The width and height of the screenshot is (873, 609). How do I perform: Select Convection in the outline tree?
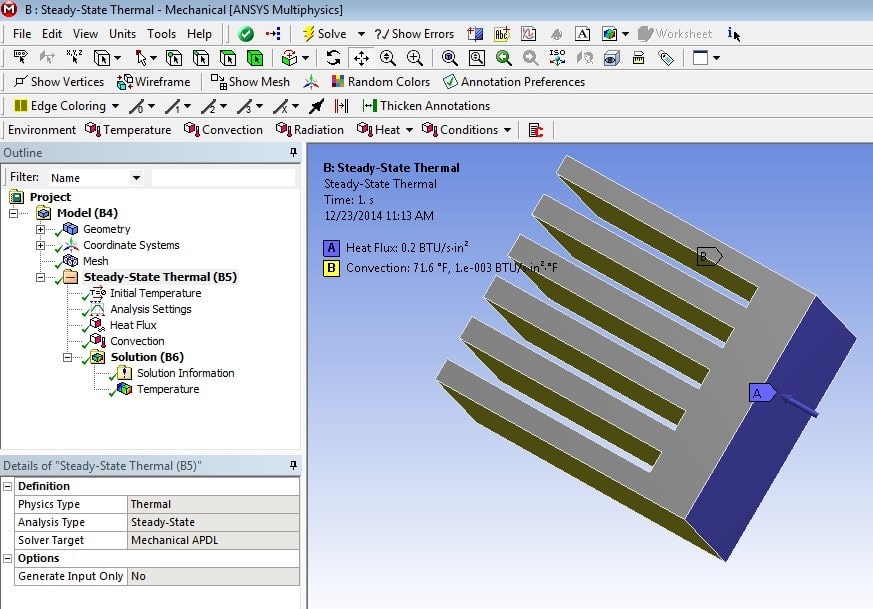tap(137, 341)
